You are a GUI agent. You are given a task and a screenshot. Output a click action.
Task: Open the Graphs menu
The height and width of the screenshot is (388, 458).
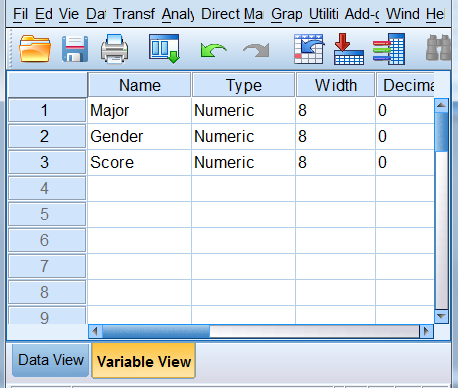[287, 14]
